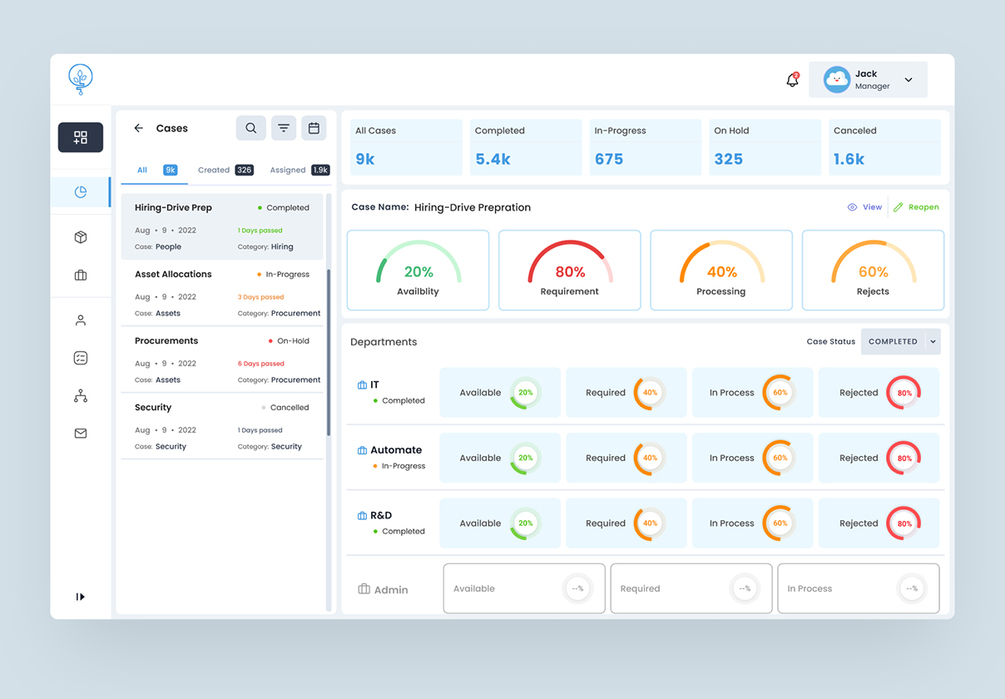Click Admin Available card
Screen dimensions: 1005x699
tap(524, 589)
